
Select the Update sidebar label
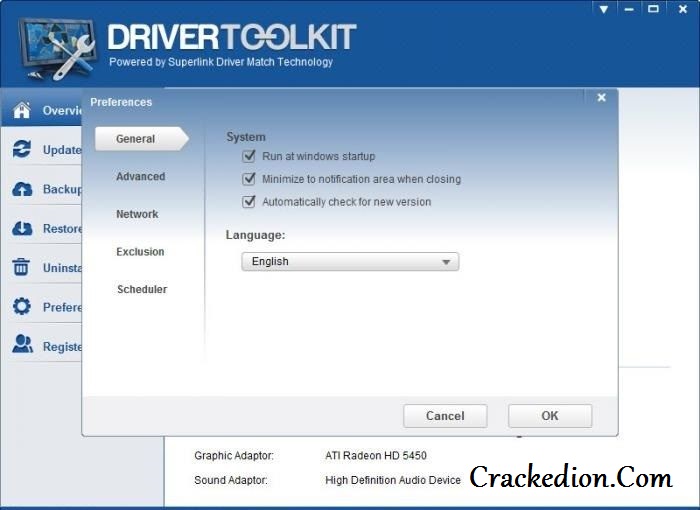pyautogui.click(x=62, y=150)
